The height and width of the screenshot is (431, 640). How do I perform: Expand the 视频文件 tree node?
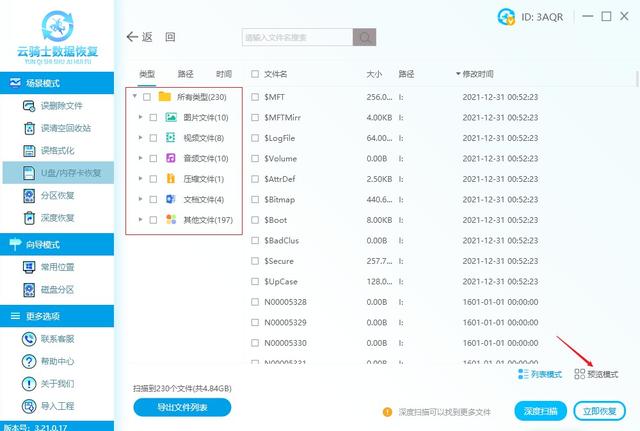(x=140, y=138)
